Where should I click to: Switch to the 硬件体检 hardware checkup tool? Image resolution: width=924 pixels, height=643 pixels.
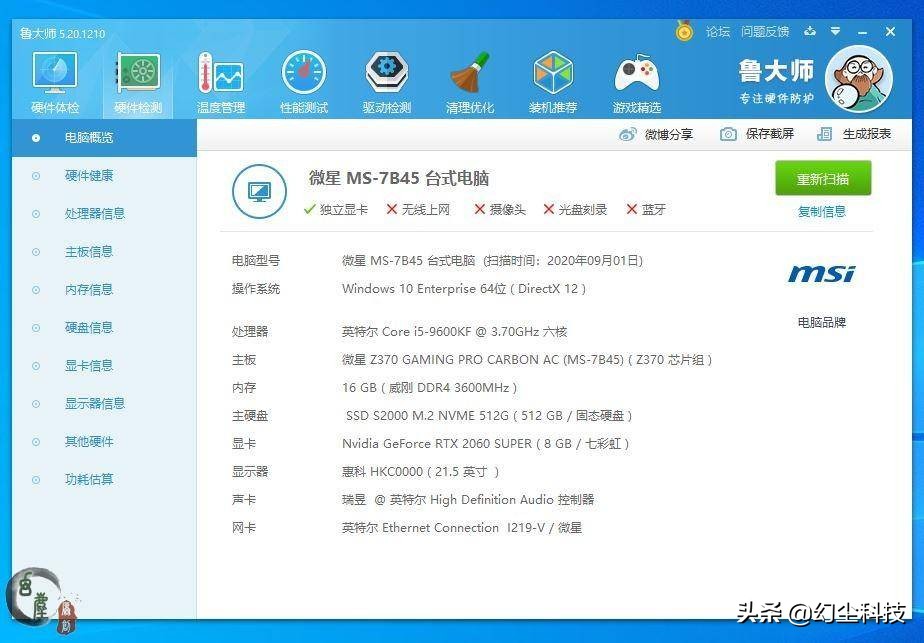pos(54,80)
